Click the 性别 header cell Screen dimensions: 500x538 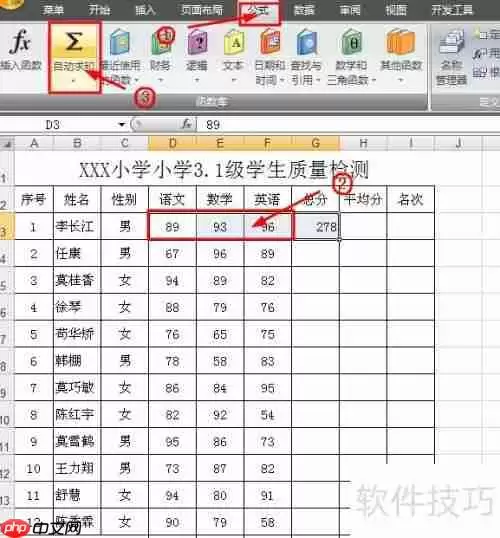pos(125,199)
